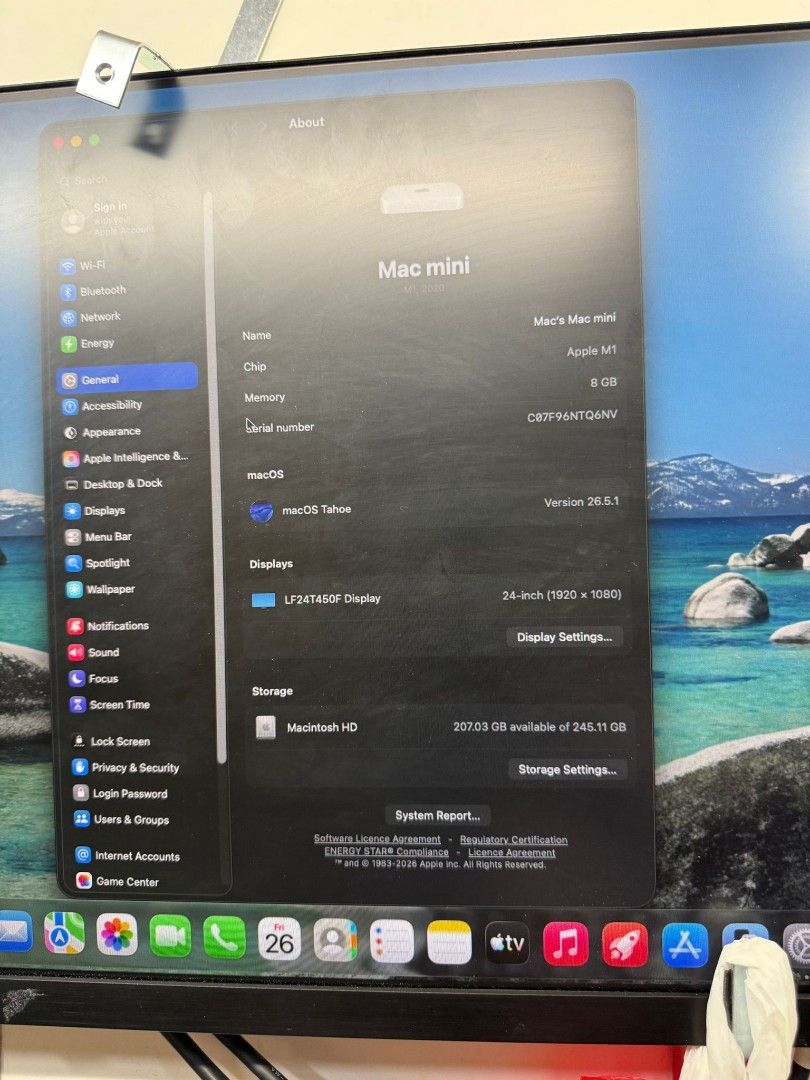The width and height of the screenshot is (810, 1080).
Task: Open Maps from the Dock
Action: [x=65, y=933]
